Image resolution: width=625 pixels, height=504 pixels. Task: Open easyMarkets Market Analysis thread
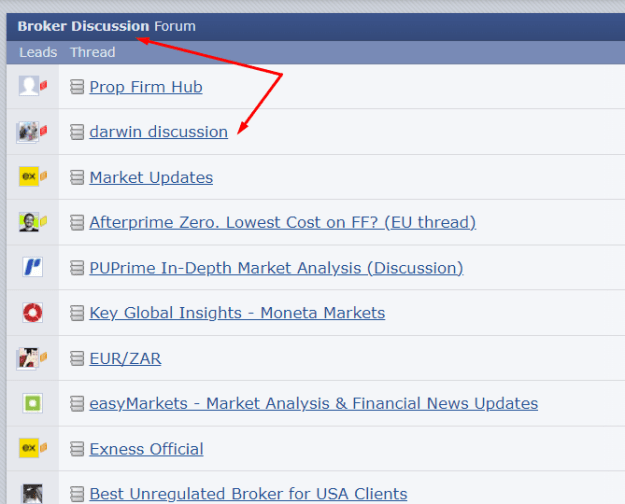pyautogui.click(x=314, y=404)
